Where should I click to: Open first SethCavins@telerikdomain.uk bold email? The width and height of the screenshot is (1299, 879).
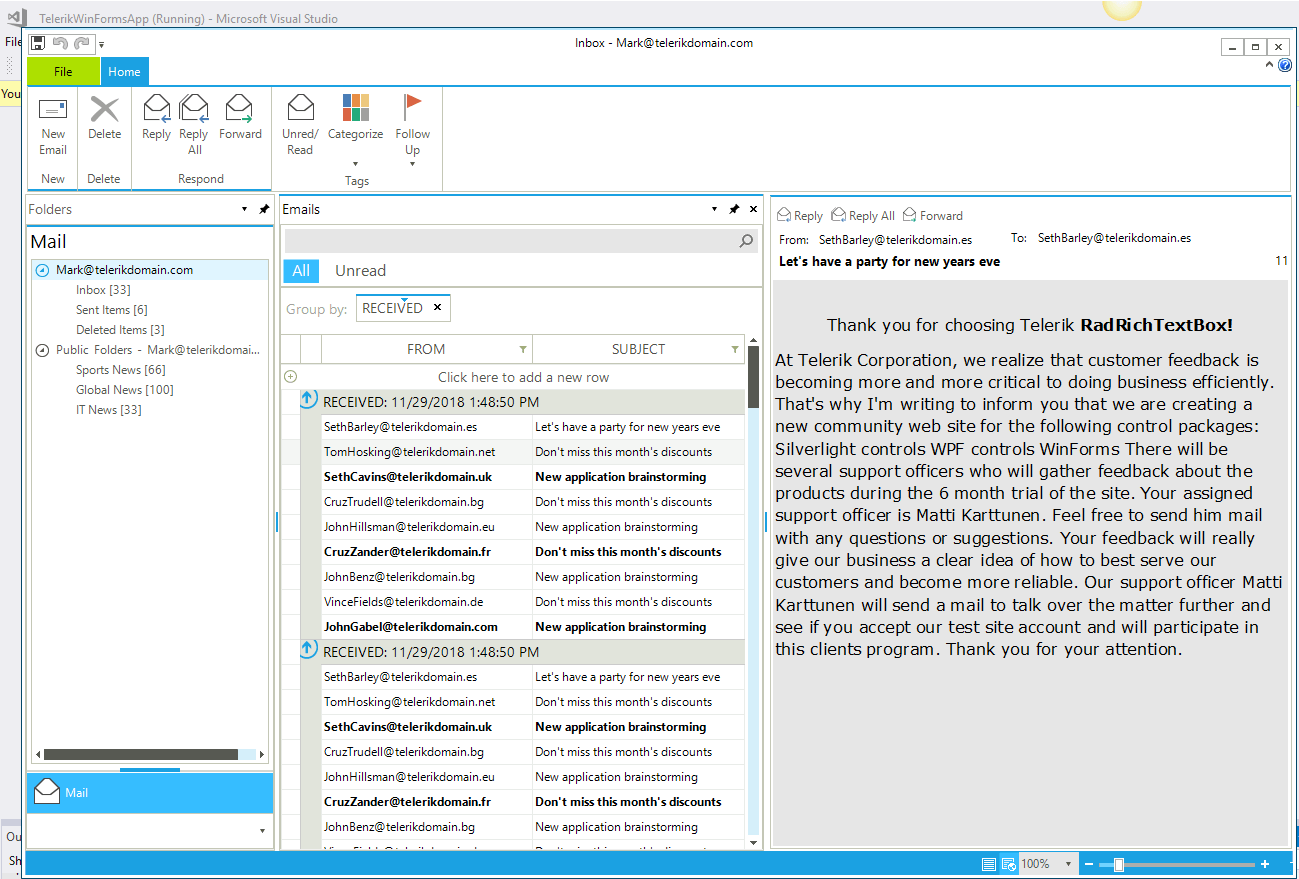pos(408,477)
